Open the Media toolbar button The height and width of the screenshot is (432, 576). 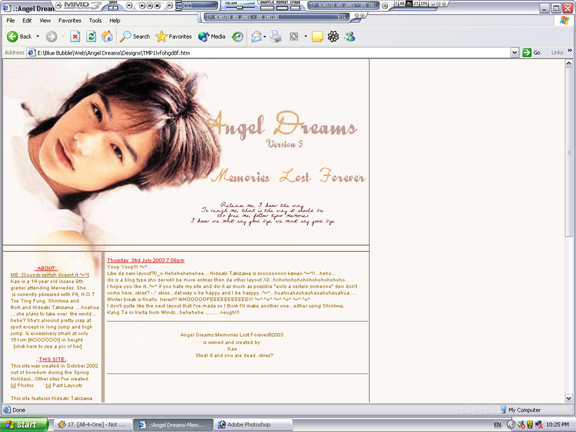click(212, 36)
